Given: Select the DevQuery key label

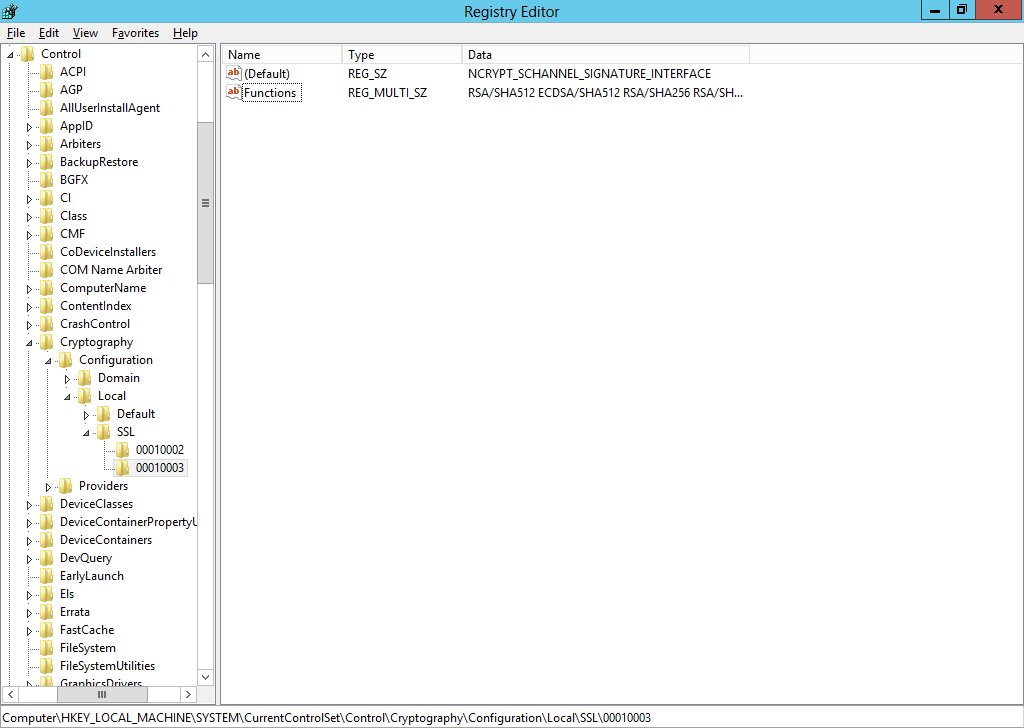Looking at the screenshot, I should pyautogui.click(x=86, y=558).
